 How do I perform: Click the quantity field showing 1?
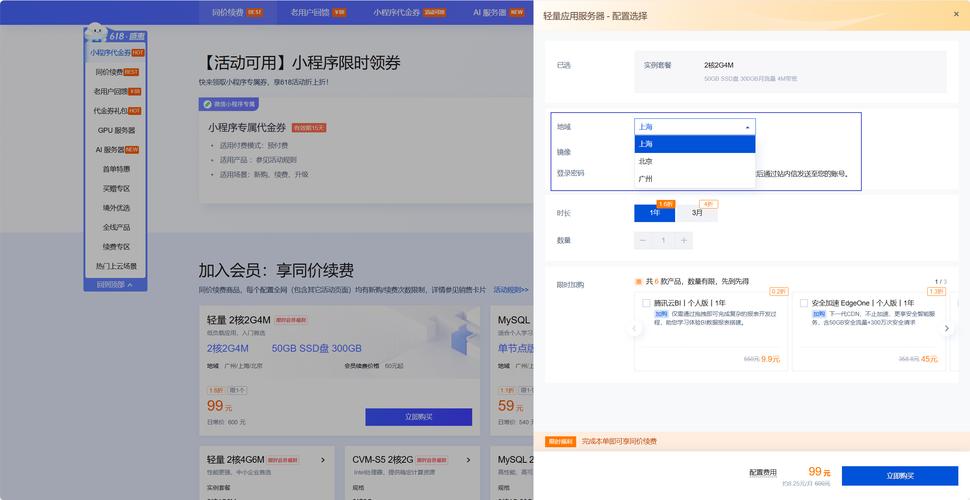[x=663, y=240]
